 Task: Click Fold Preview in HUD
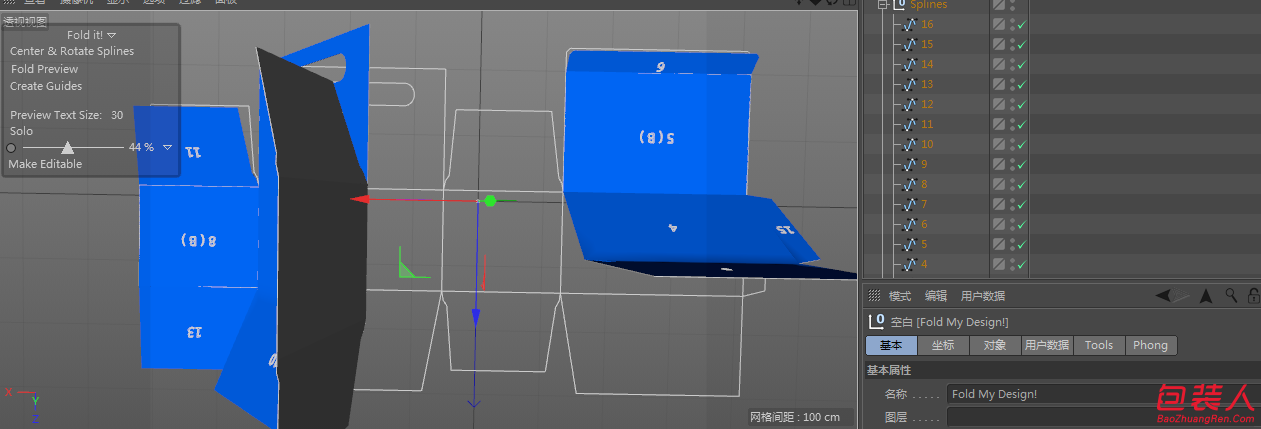point(45,69)
